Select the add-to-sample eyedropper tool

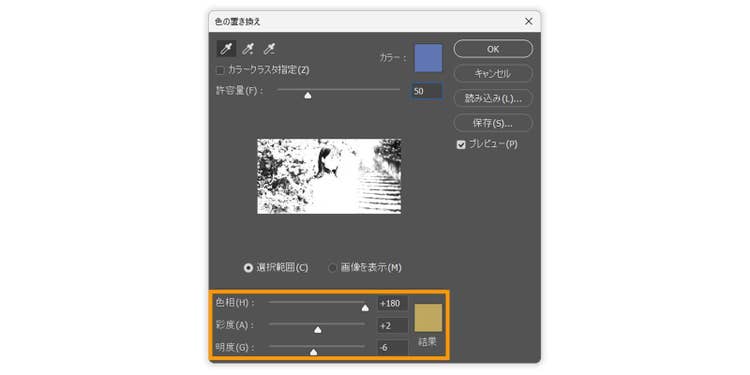248,48
